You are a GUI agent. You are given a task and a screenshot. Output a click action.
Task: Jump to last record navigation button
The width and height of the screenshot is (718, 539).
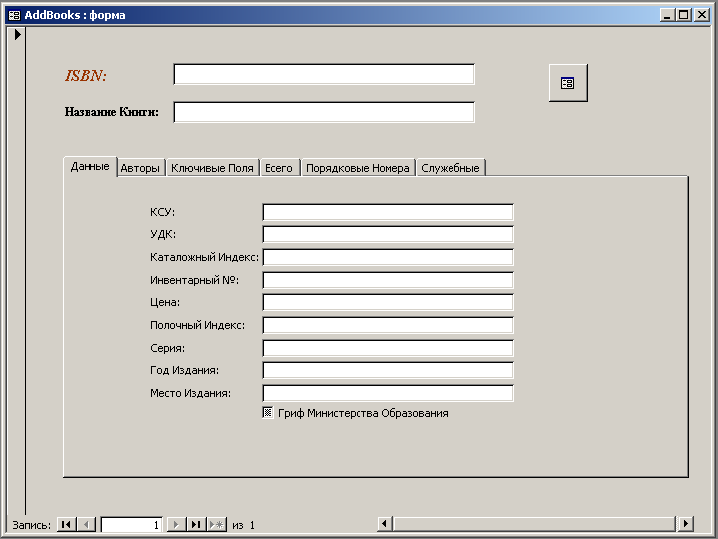pos(196,524)
